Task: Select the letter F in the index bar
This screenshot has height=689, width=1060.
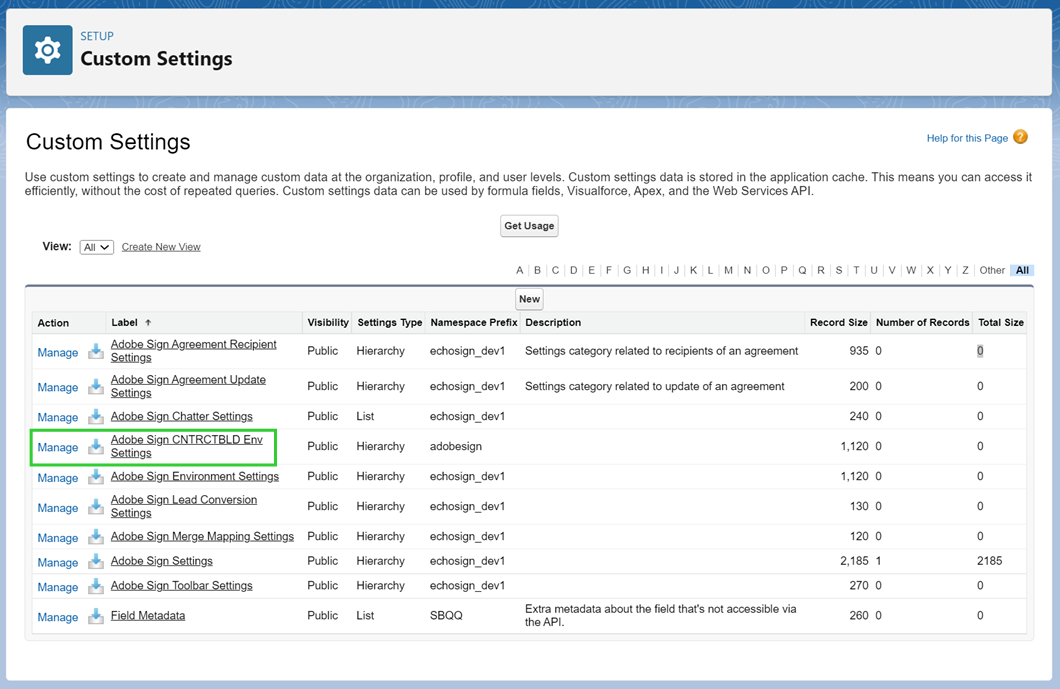Action: [608, 269]
